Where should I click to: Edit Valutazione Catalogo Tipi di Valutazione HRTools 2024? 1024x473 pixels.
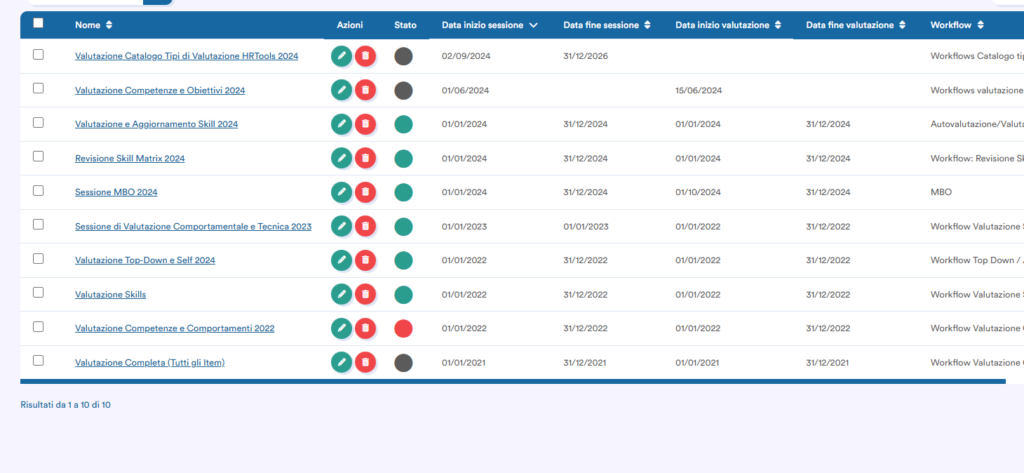pyautogui.click(x=342, y=56)
